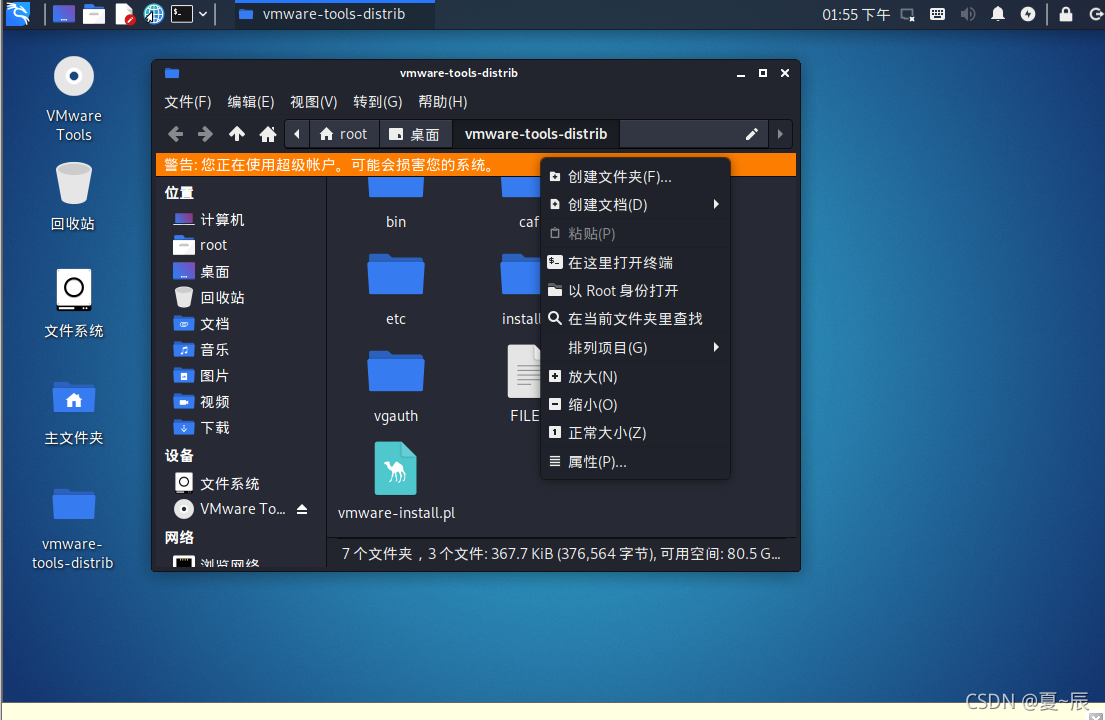Select 视频 in the sidebar
The image size is (1105, 720).
coord(202,402)
